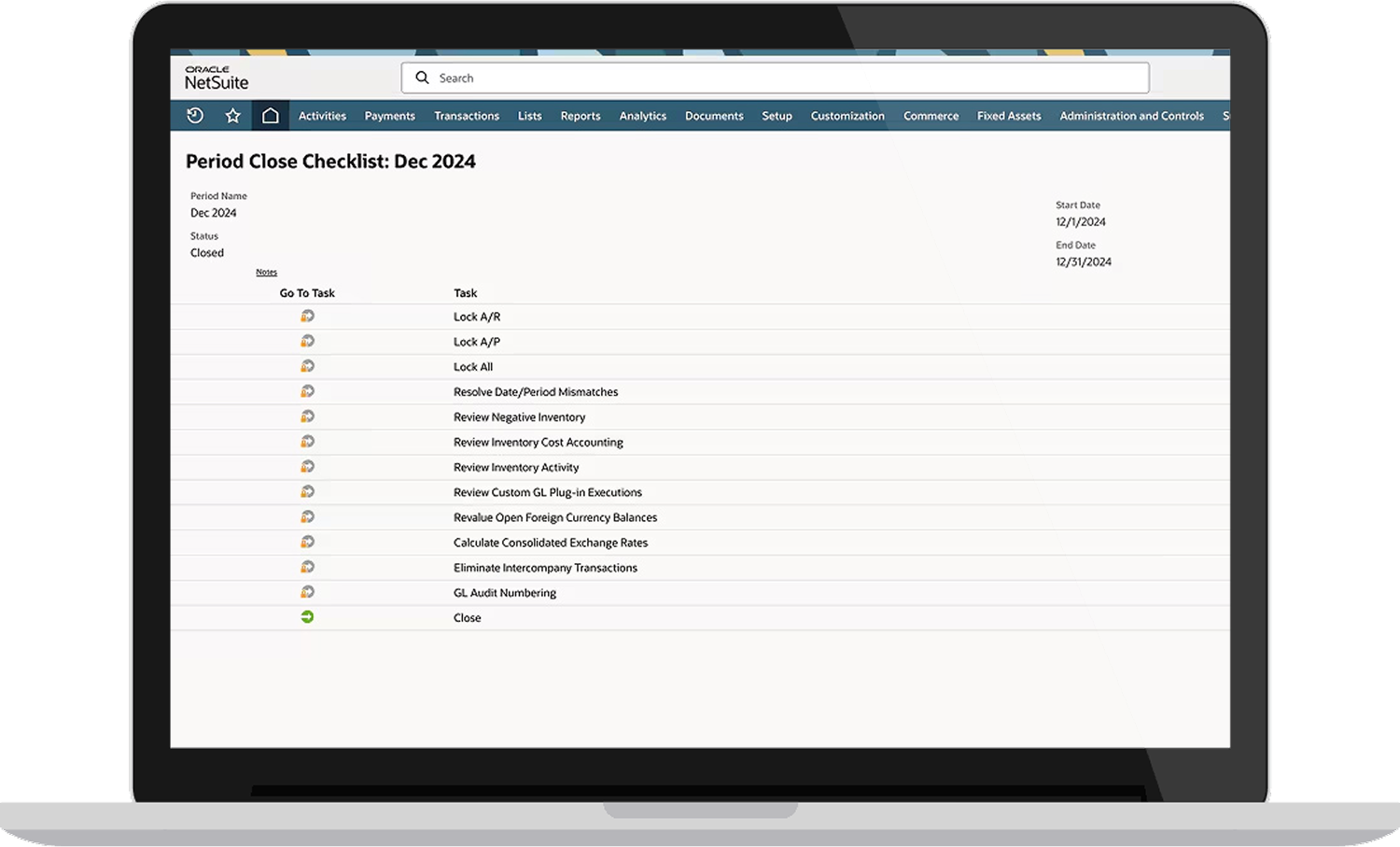The image size is (1400, 847).
Task: Click the Oracle NetSuite logo
Action: click(217, 78)
